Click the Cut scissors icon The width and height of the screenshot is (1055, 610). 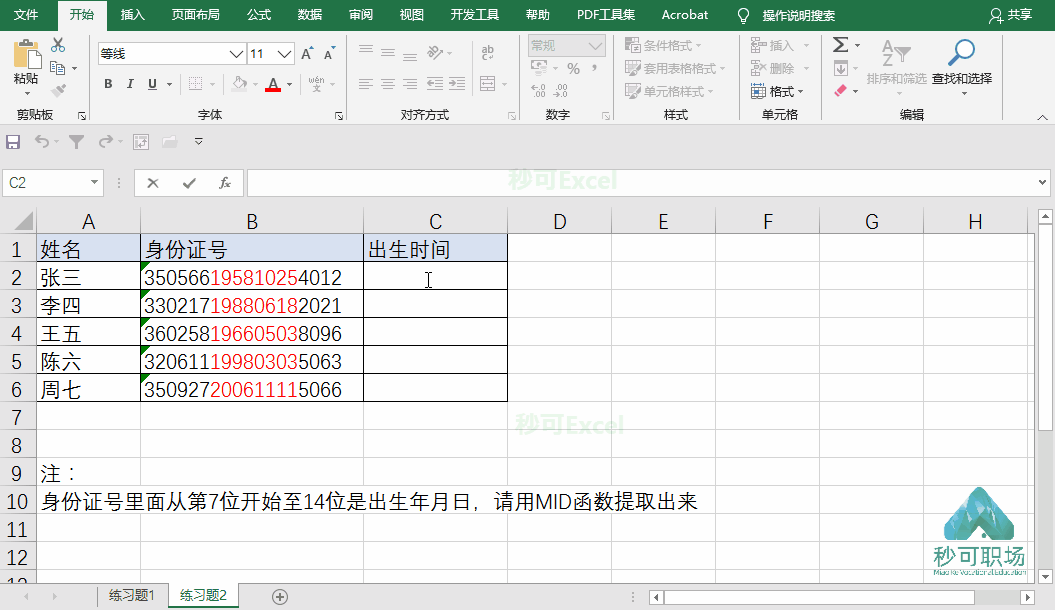(x=59, y=45)
